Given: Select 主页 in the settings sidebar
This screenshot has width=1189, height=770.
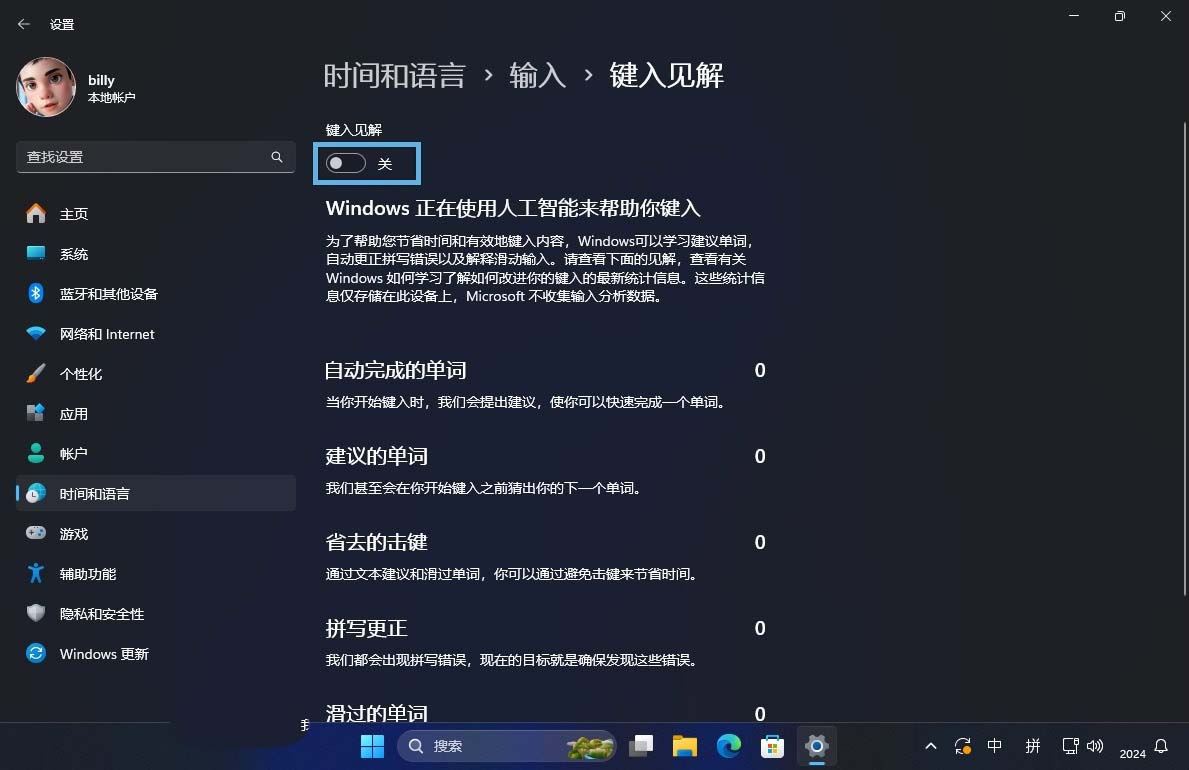Looking at the screenshot, I should [x=73, y=213].
